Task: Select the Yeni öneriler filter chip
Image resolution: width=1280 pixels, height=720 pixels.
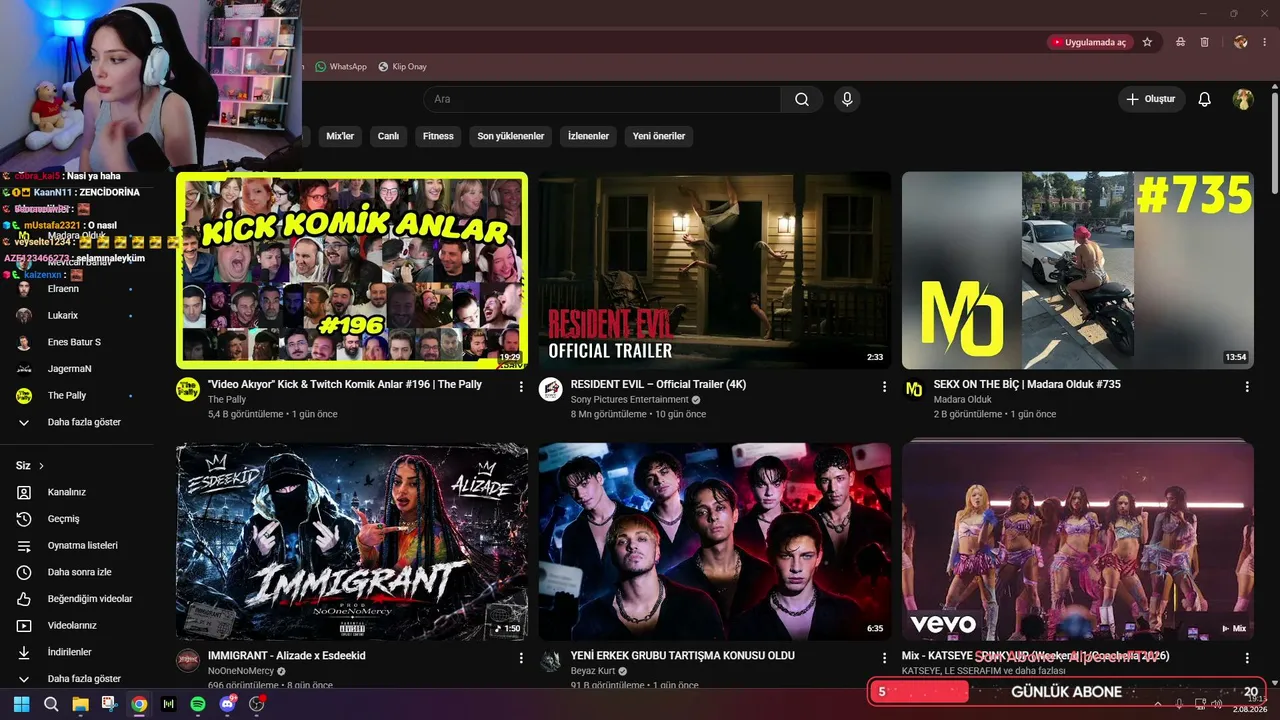Action: click(x=659, y=136)
